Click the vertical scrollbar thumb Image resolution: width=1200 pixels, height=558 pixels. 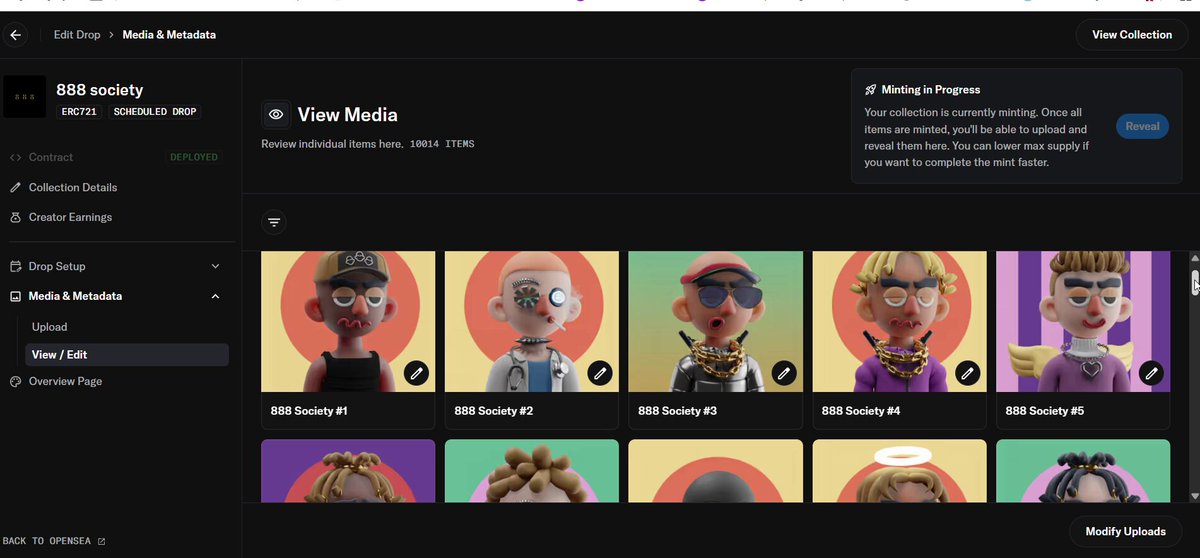pyautogui.click(x=1195, y=282)
